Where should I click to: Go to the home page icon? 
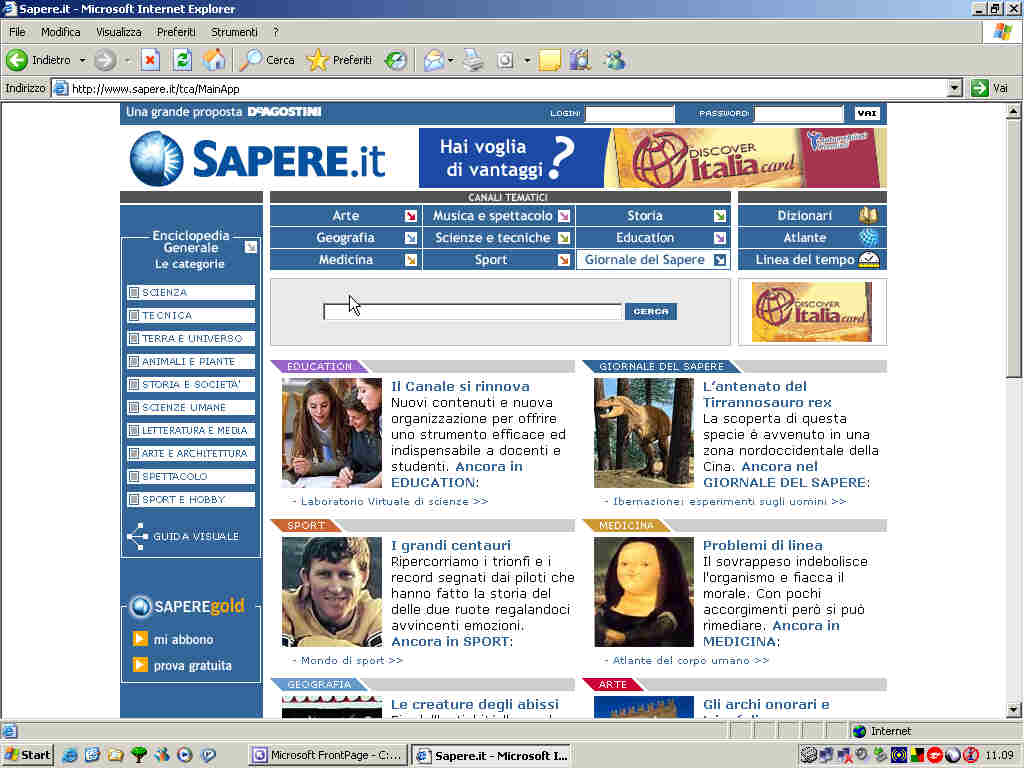pyautogui.click(x=214, y=60)
